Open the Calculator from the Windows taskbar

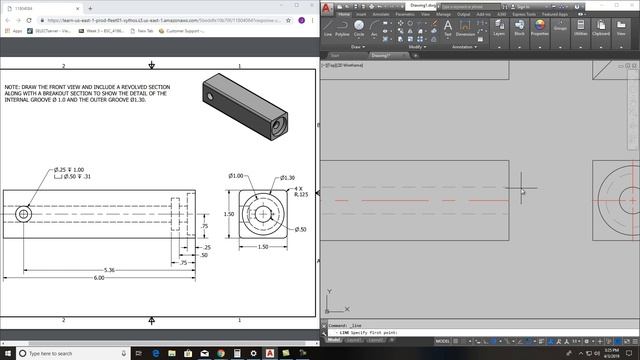(237, 353)
